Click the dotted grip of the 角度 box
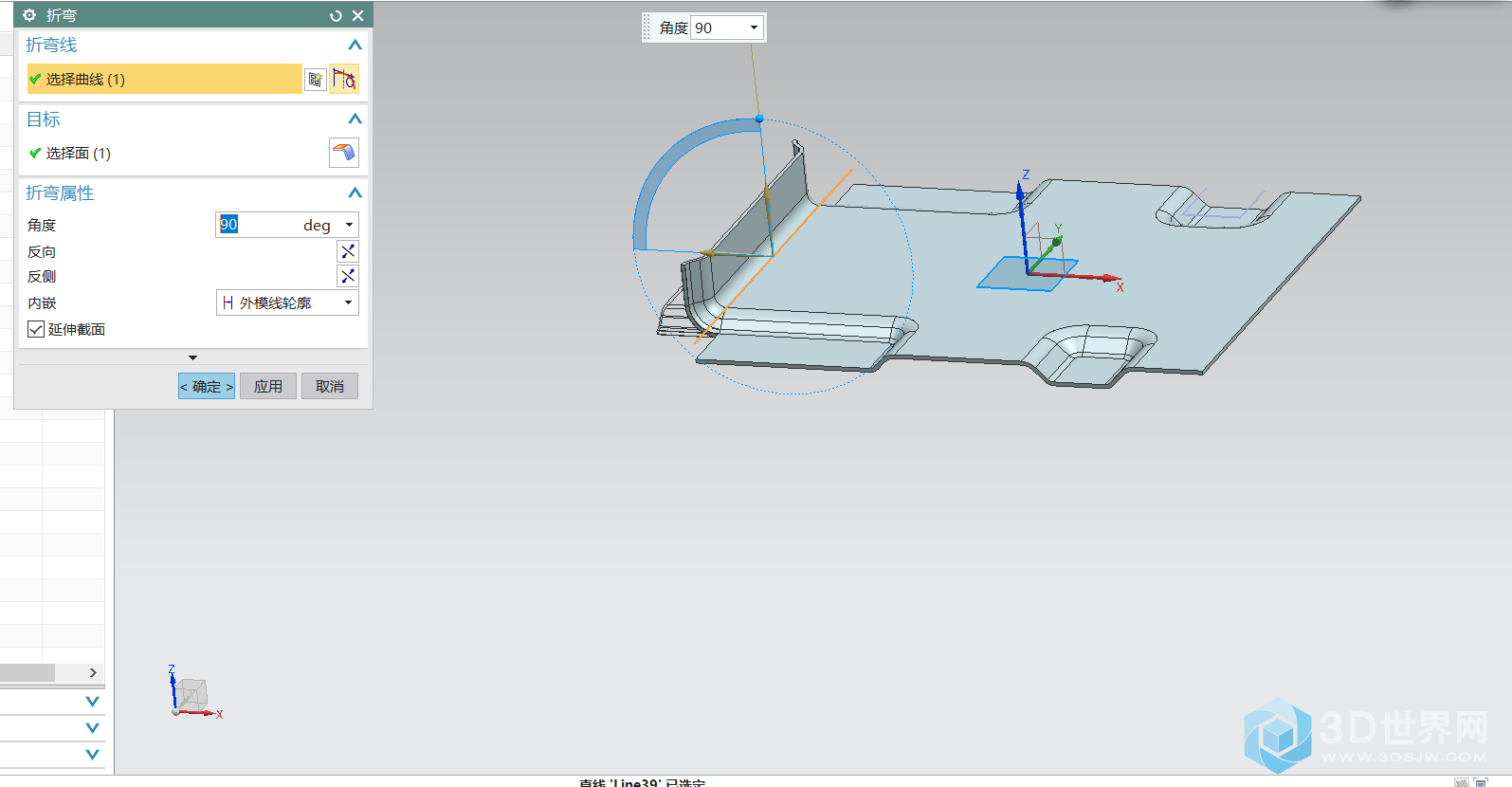This screenshot has width=1512, height=787. click(647, 27)
